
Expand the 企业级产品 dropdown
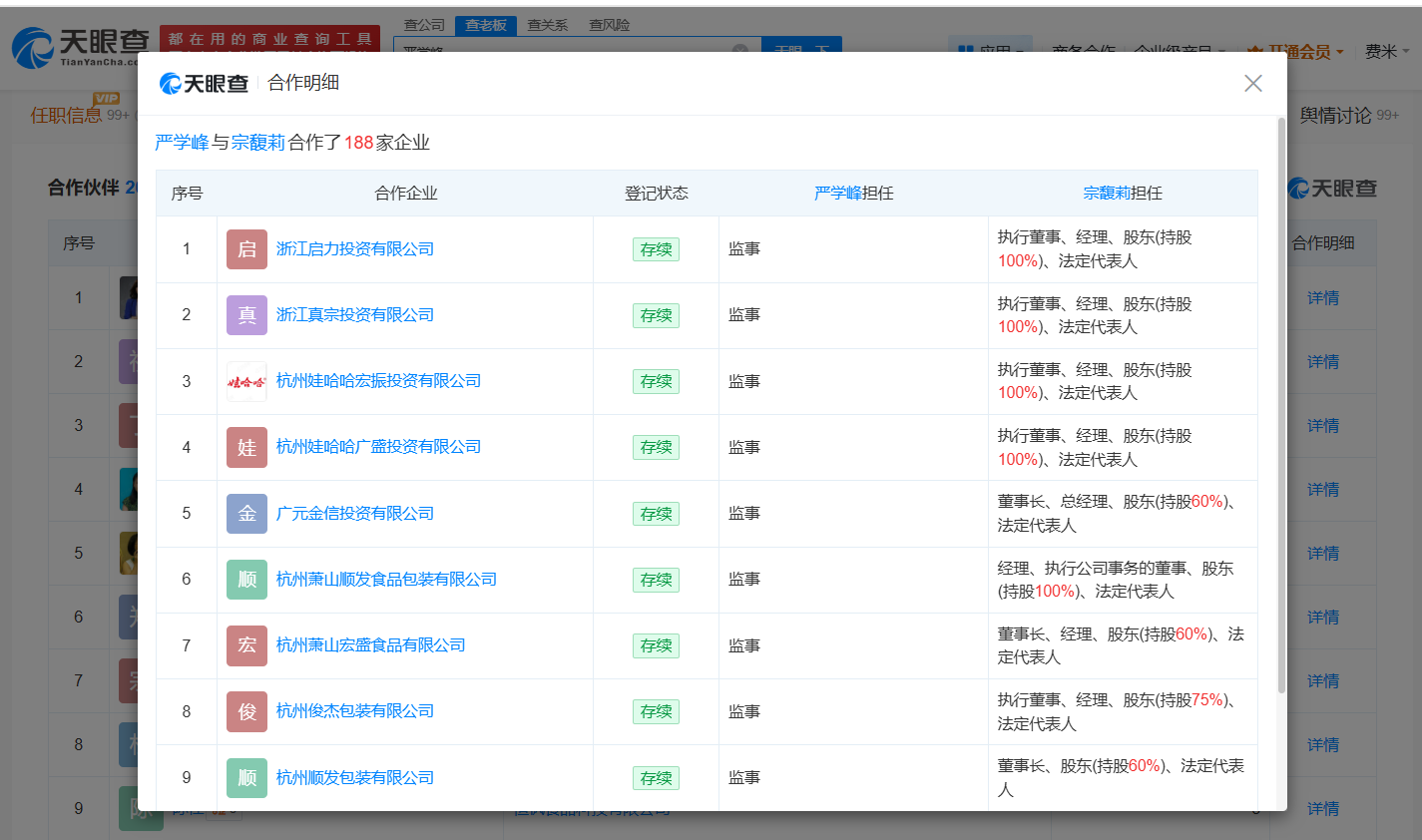(x=1179, y=48)
